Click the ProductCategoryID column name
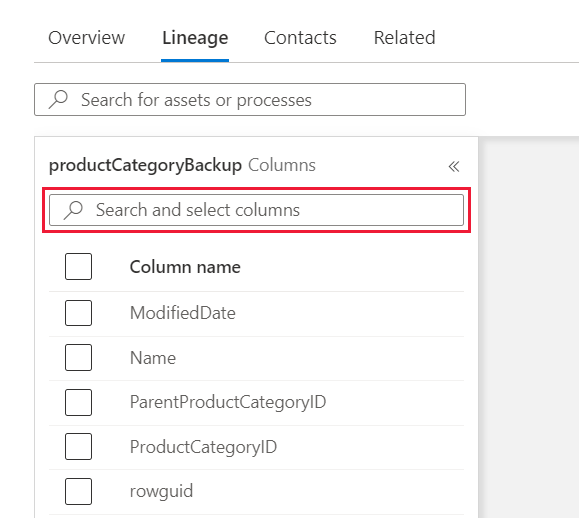579x518 pixels. (203, 447)
